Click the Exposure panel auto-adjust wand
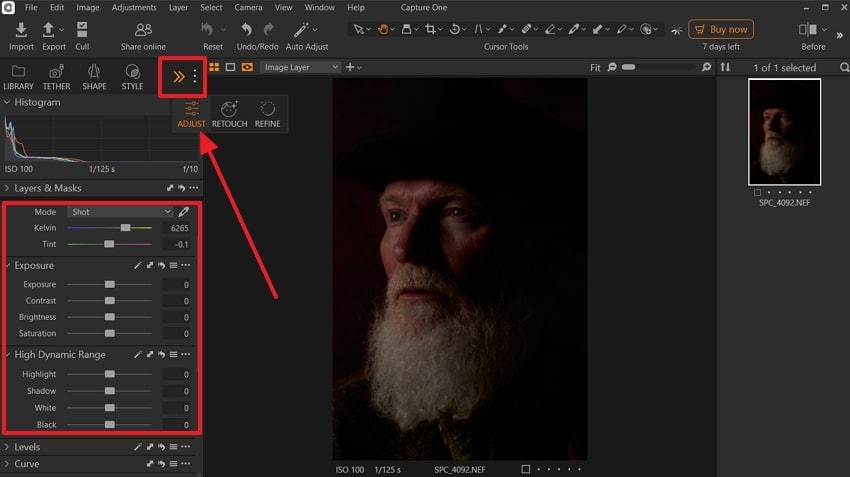The height and width of the screenshot is (477, 850). click(138, 265)
